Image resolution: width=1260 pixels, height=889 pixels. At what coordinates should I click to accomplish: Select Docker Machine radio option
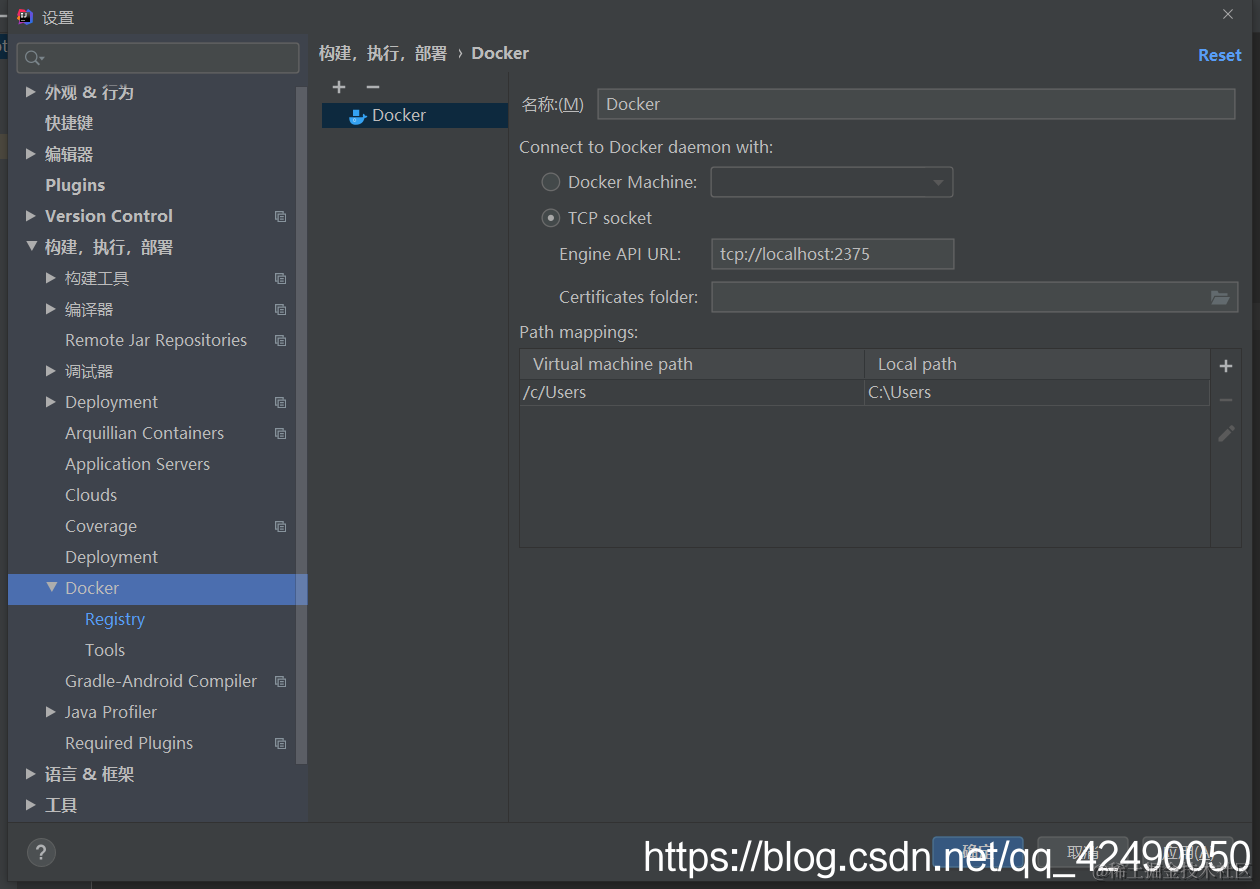550,182
